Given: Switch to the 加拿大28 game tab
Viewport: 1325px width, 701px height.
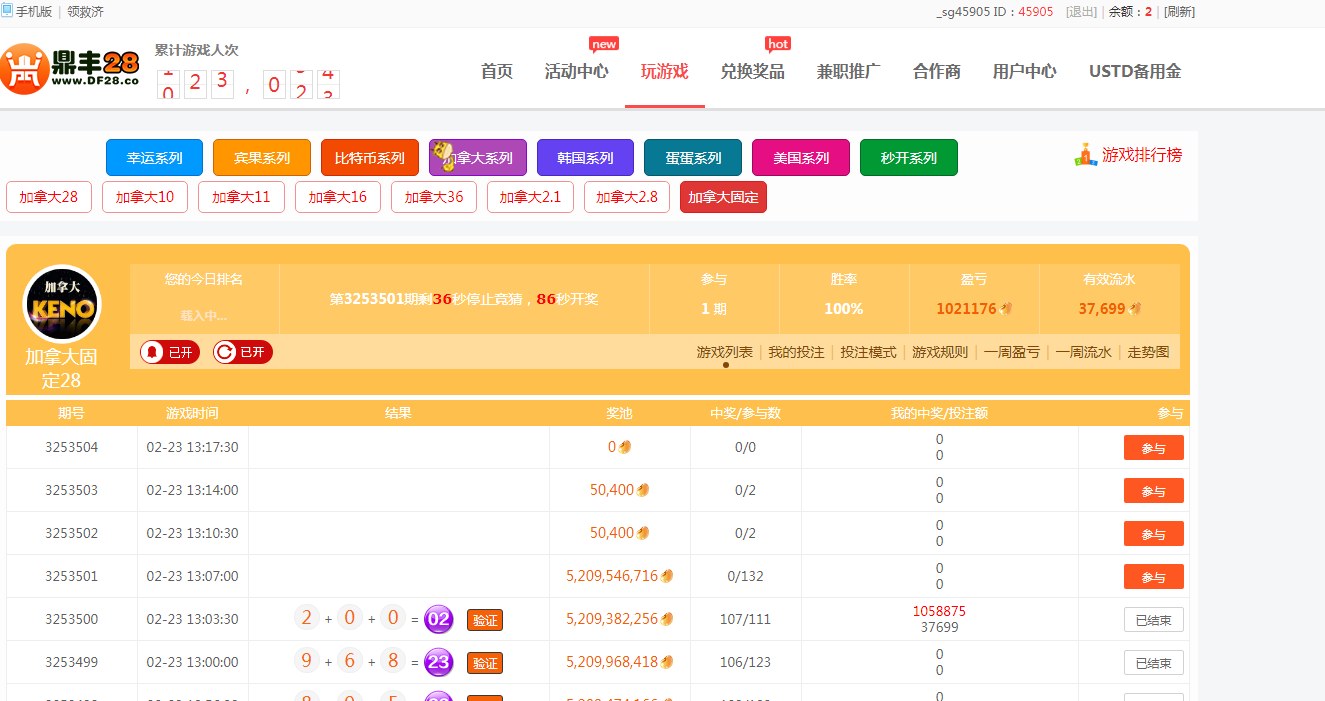Looking at the screenshot, I should pyautogui.click(x=48, y=197).
